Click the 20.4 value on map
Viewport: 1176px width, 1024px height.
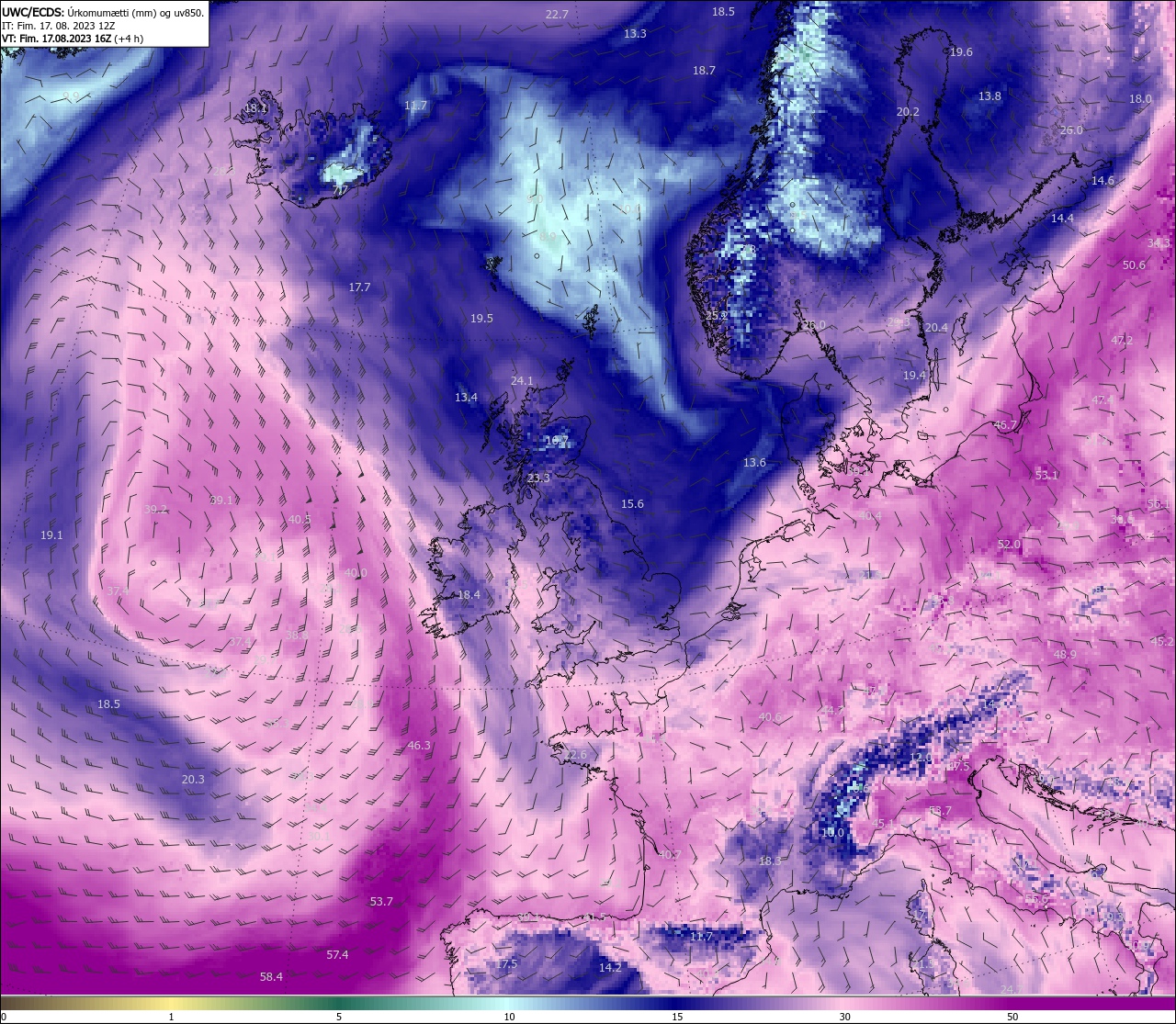936,328
